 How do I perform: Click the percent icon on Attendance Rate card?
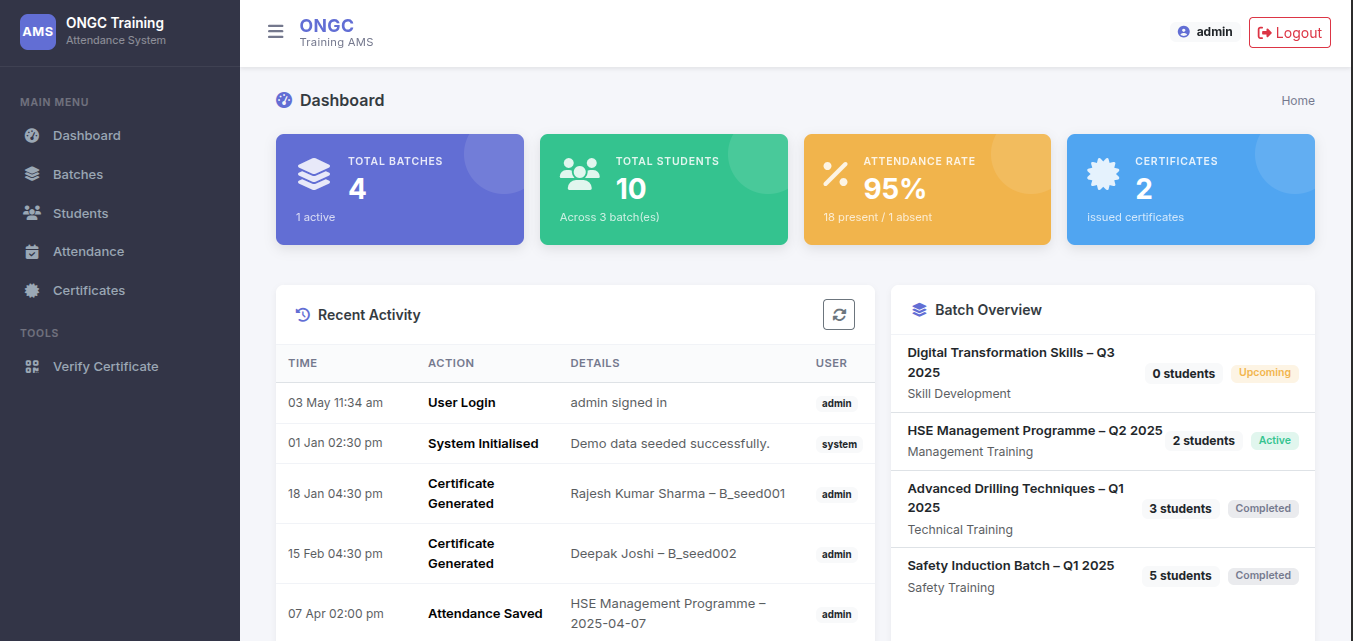coord(835,174)
